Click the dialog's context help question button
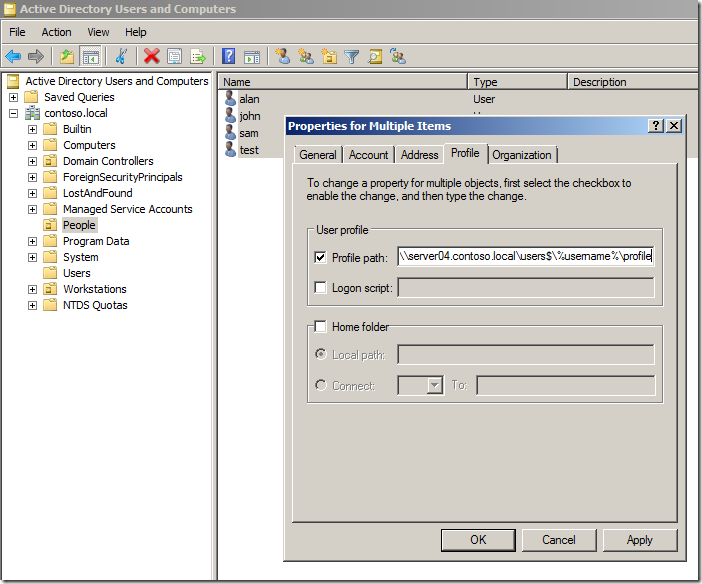The width and height of the screenshot is (702, 584). pos(655,126)
